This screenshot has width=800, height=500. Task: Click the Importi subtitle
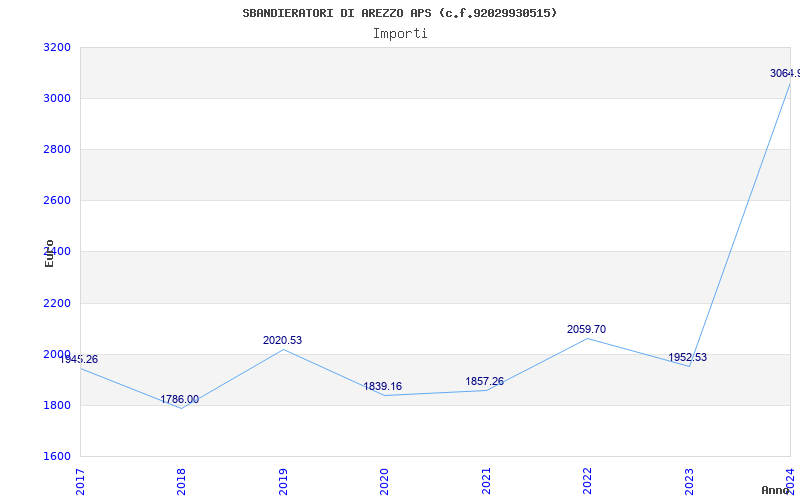pos(400,34)
